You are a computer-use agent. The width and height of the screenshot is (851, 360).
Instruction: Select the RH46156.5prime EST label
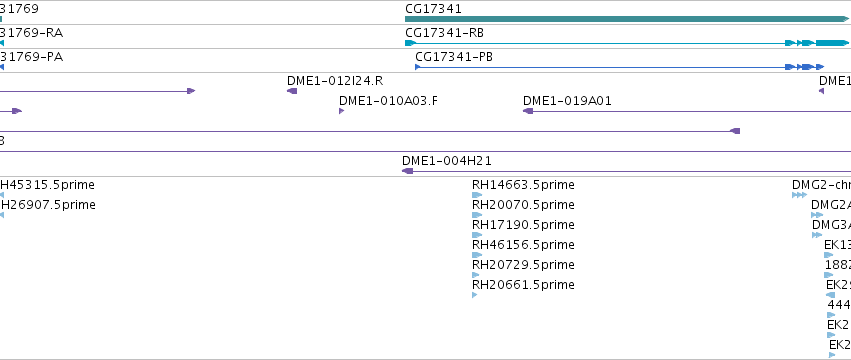[523, 245]
